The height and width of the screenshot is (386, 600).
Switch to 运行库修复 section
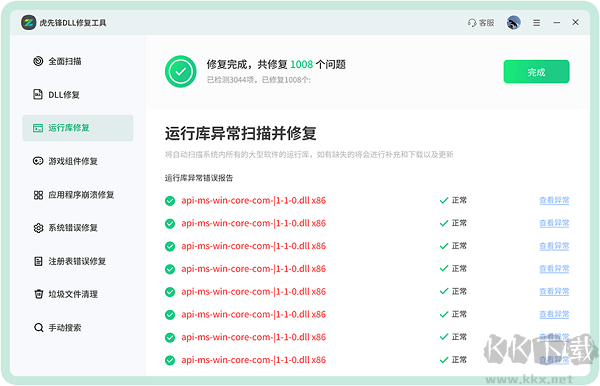[78, 128]
